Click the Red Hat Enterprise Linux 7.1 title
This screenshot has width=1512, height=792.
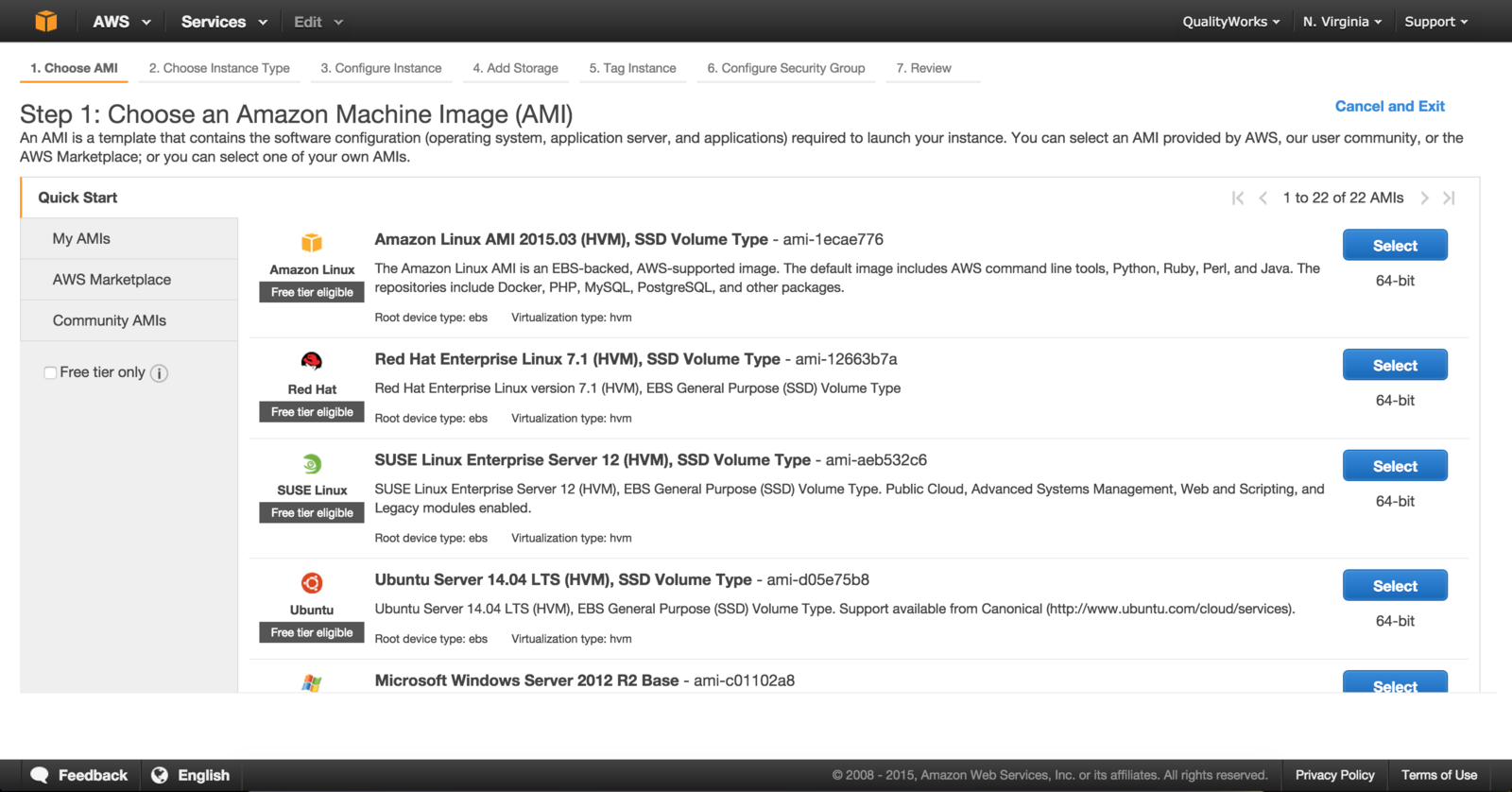[x=577, y=359]
